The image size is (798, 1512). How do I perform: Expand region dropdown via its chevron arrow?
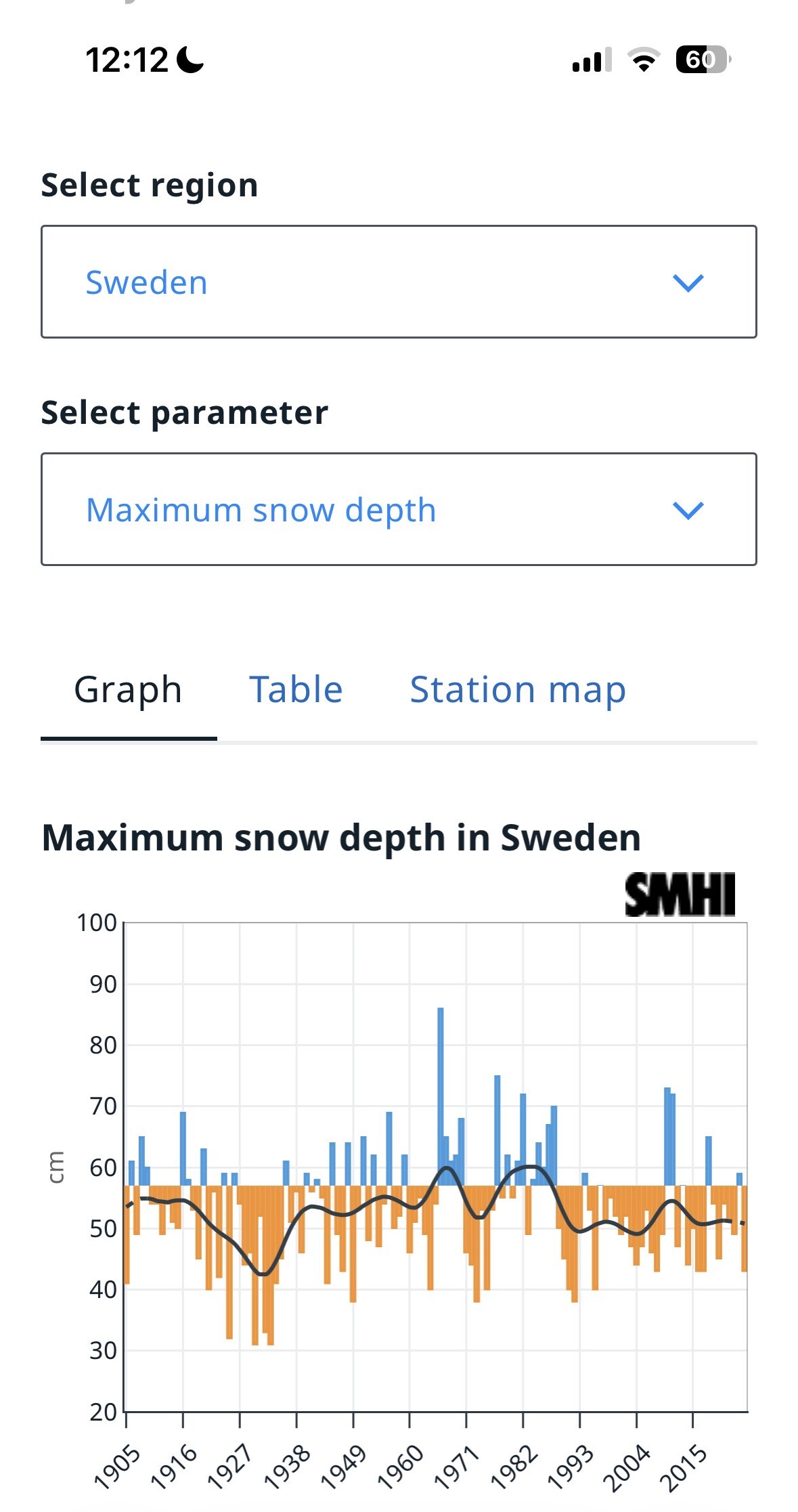688,282
